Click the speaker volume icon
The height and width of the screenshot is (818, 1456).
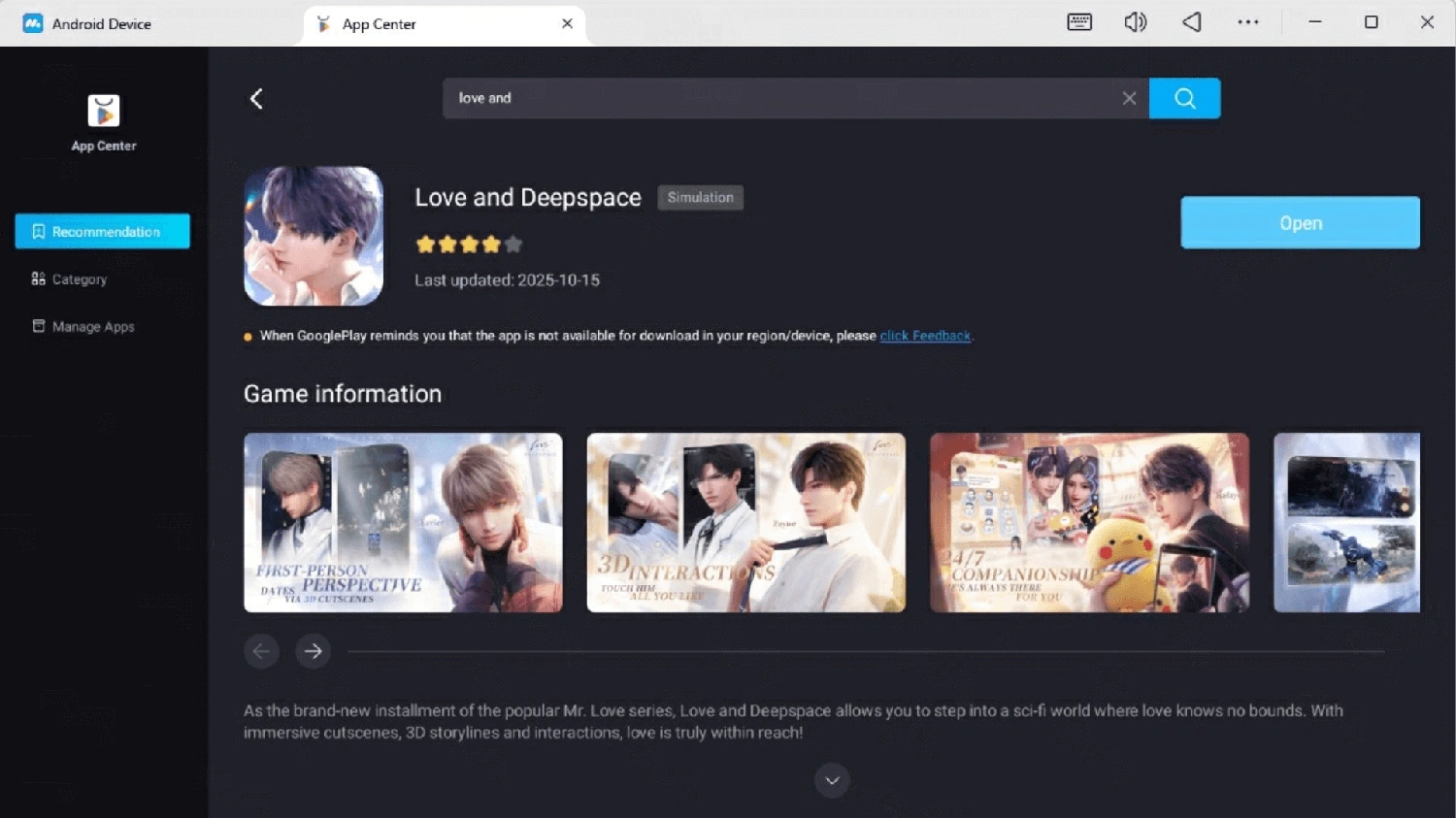coord(1134,21)
